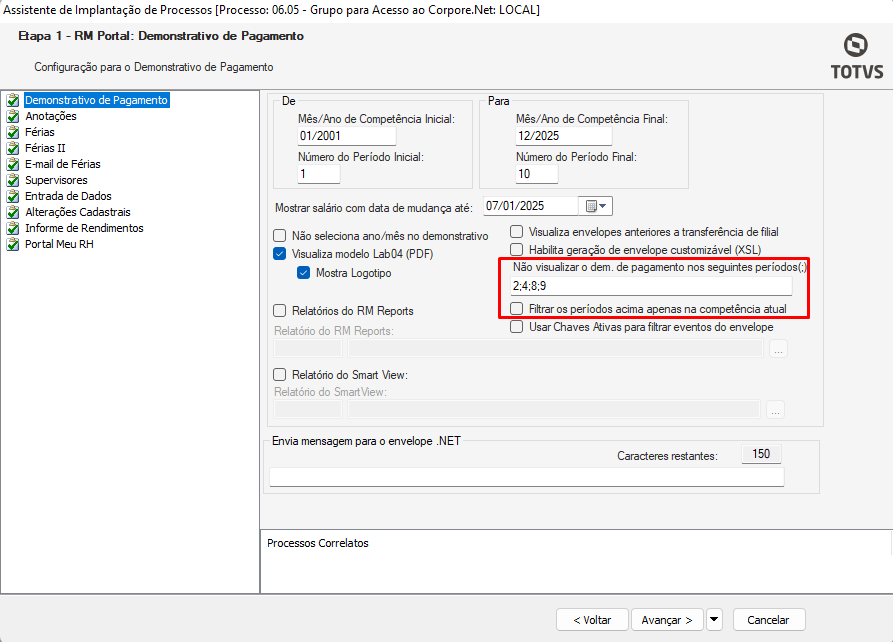Click the Voltar button
Viewport: 893px width, 642px height.
click(592, 619)
